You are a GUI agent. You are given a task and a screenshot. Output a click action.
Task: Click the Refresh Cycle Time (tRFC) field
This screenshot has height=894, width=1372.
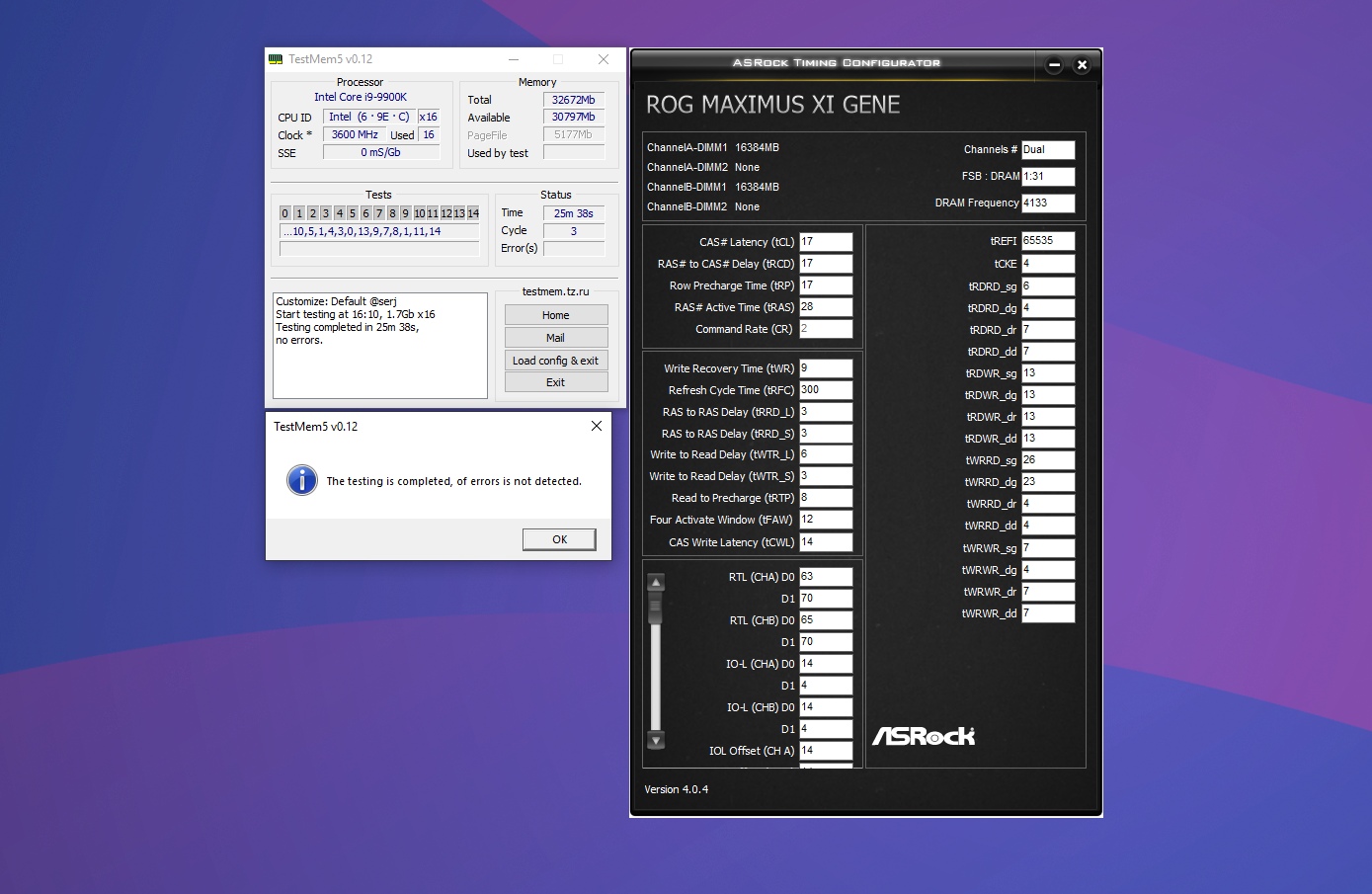click(x=826, y=390)
